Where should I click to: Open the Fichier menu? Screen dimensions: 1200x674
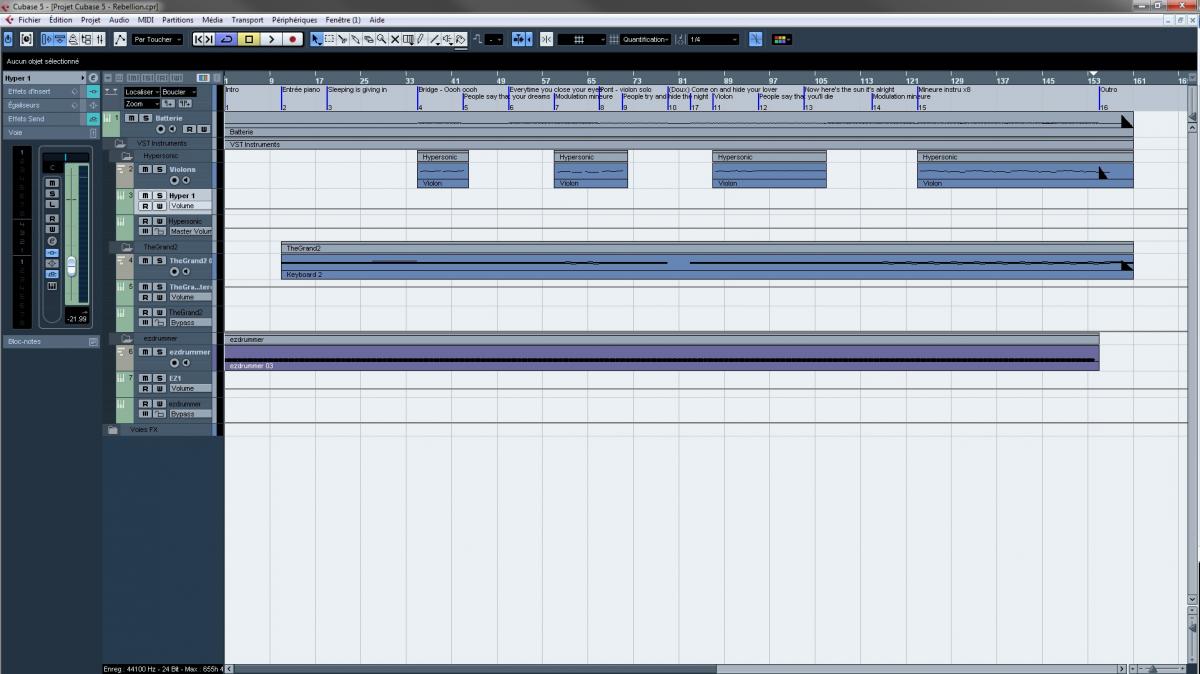[x=29, y=20]
